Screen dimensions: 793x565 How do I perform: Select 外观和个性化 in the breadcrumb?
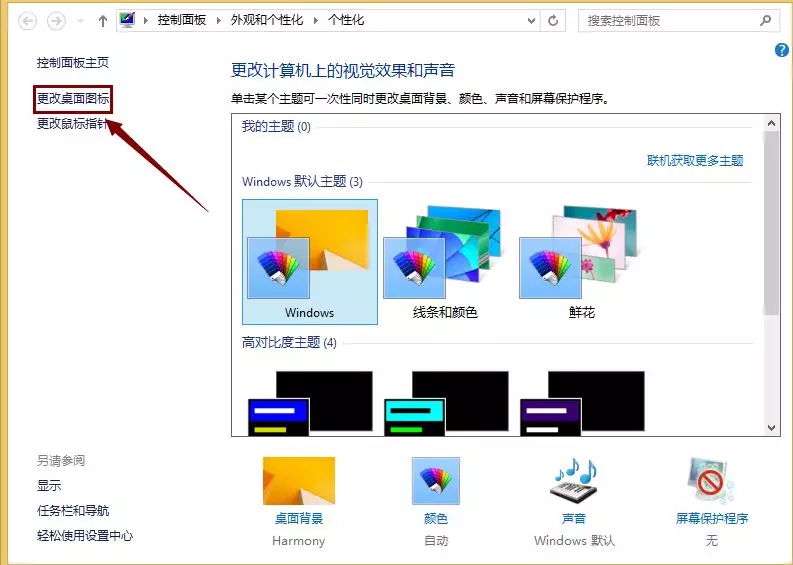[x=267, y=20]
